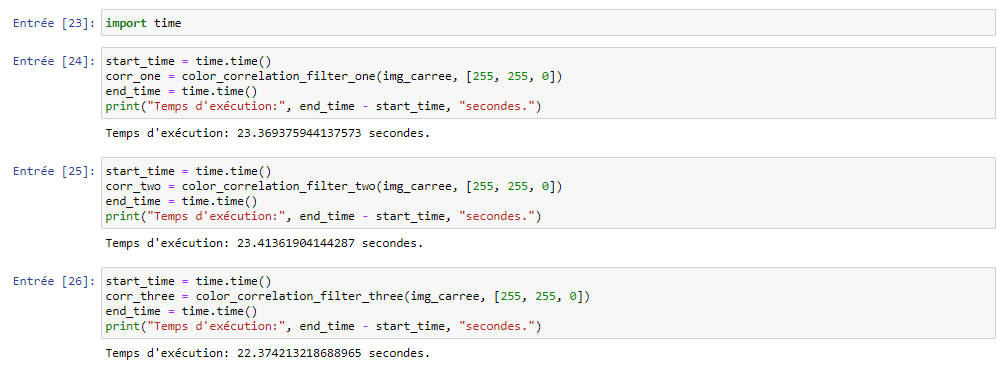Click the print statement in cell 24
This screenshot has width=1006, height=366.
tap(323, 107)
